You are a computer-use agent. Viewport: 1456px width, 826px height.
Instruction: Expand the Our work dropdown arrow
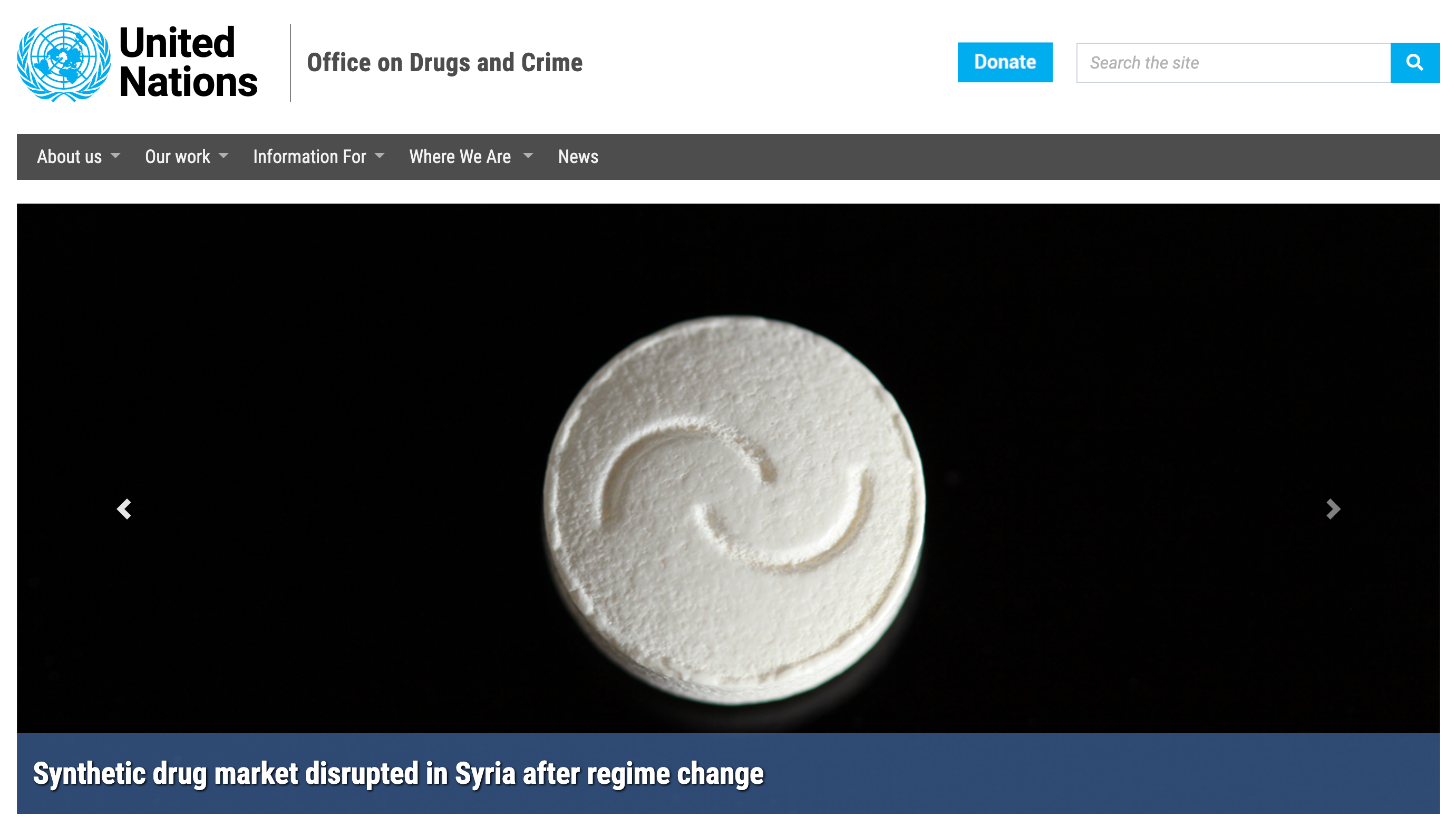(224, 156)
